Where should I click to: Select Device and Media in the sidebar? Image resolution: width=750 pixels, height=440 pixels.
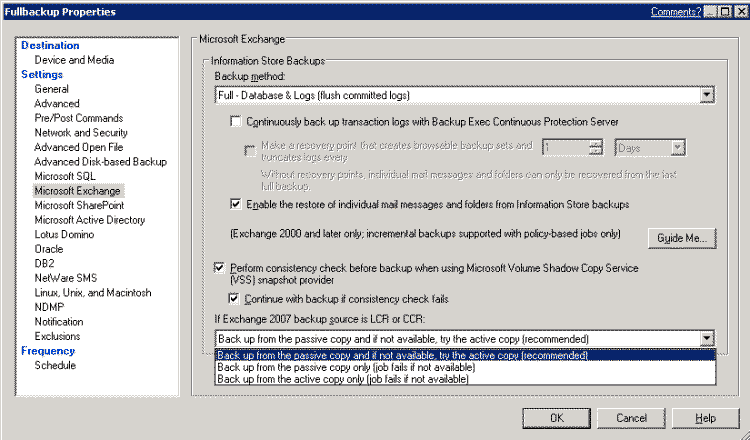pos(74,60)
